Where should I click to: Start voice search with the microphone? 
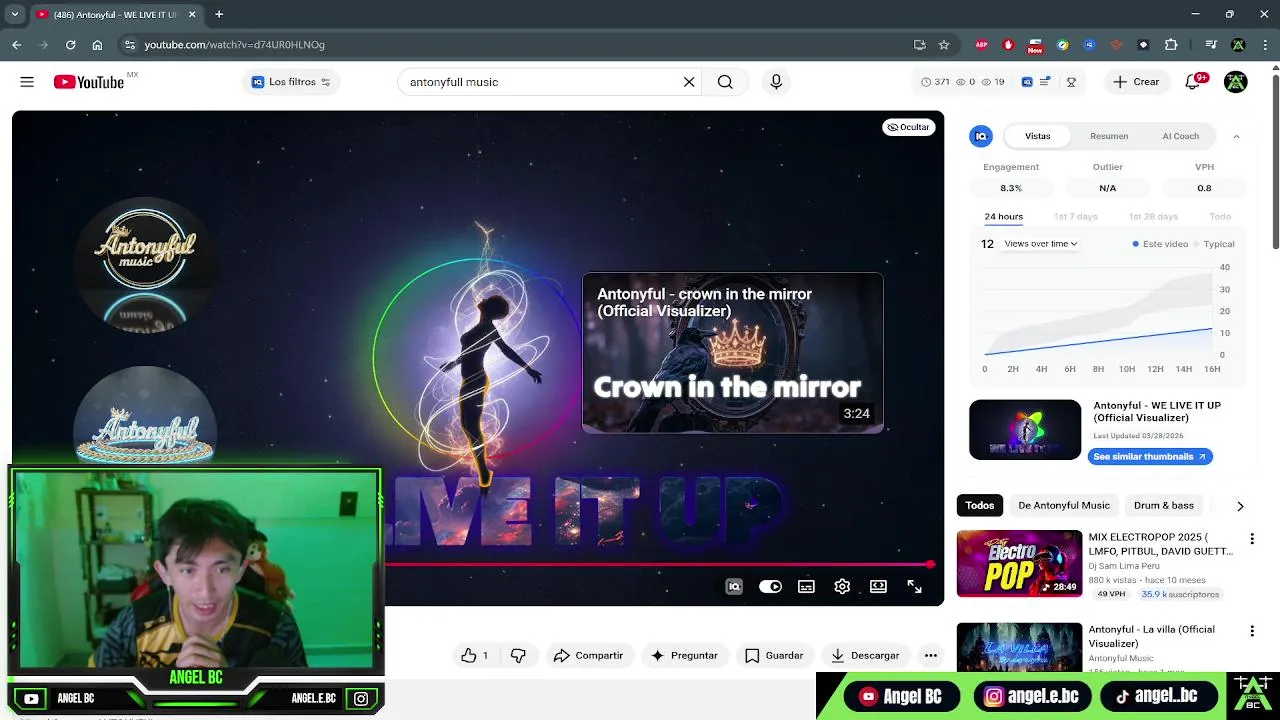point(776,82)
